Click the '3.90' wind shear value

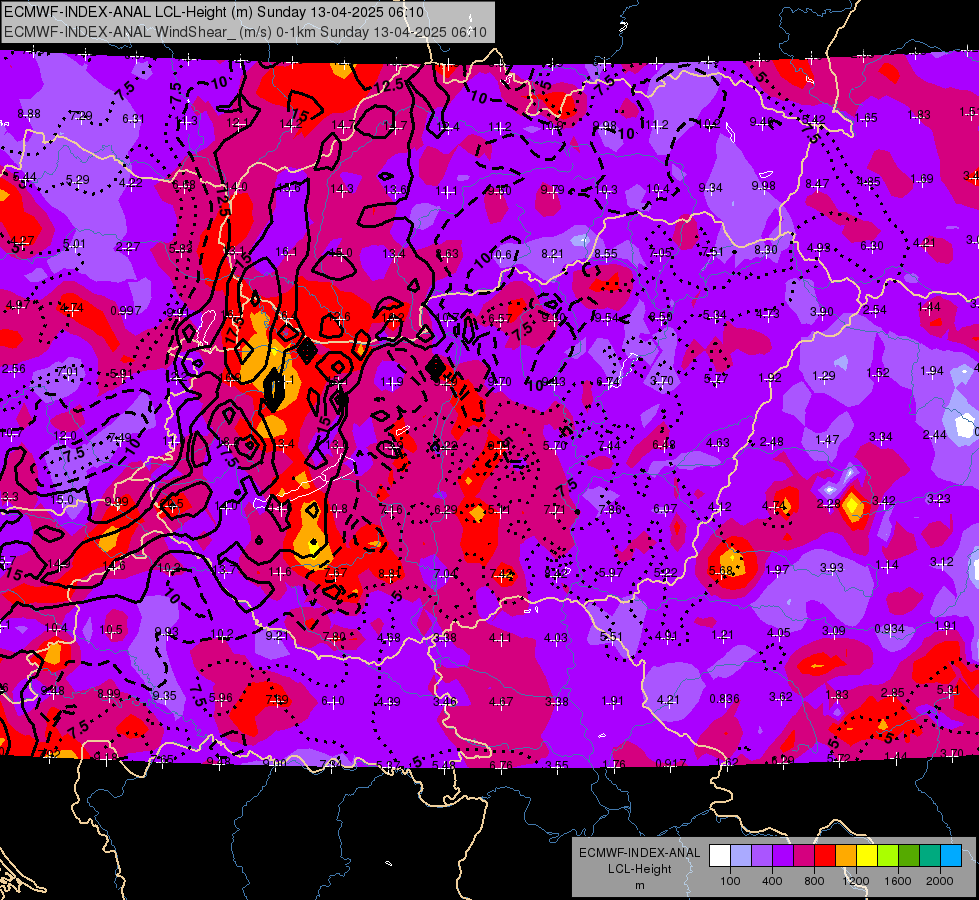click(821, 312)
